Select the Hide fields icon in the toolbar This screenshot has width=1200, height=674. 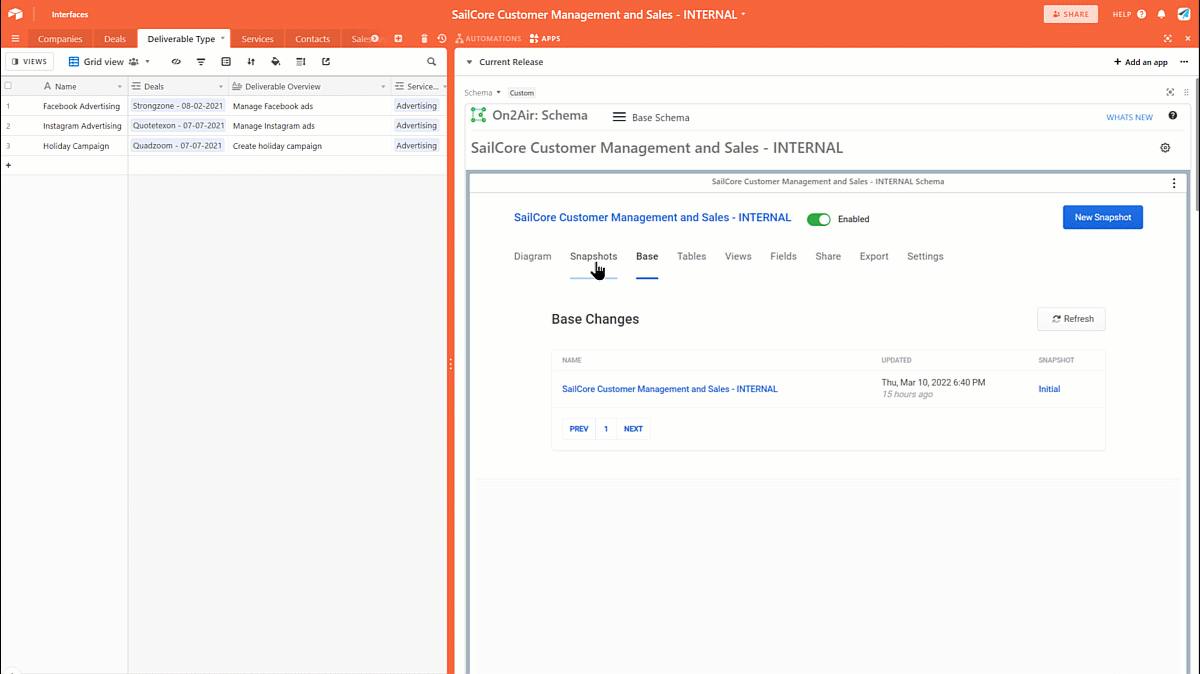click(x=176, y=61)
